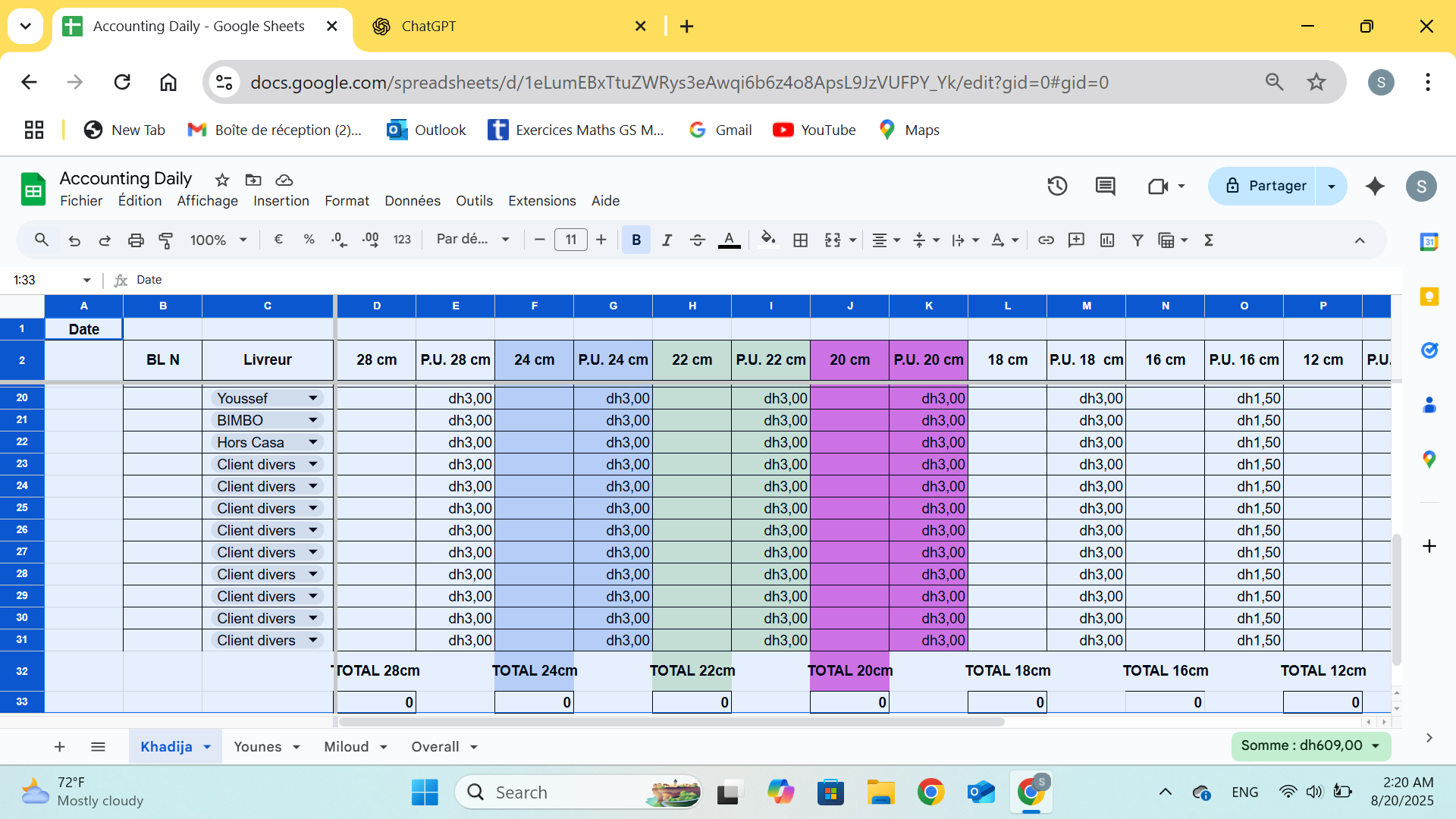Click the insert link icon
Viewport: 1456px width, 819px height.
[1046, 240]
